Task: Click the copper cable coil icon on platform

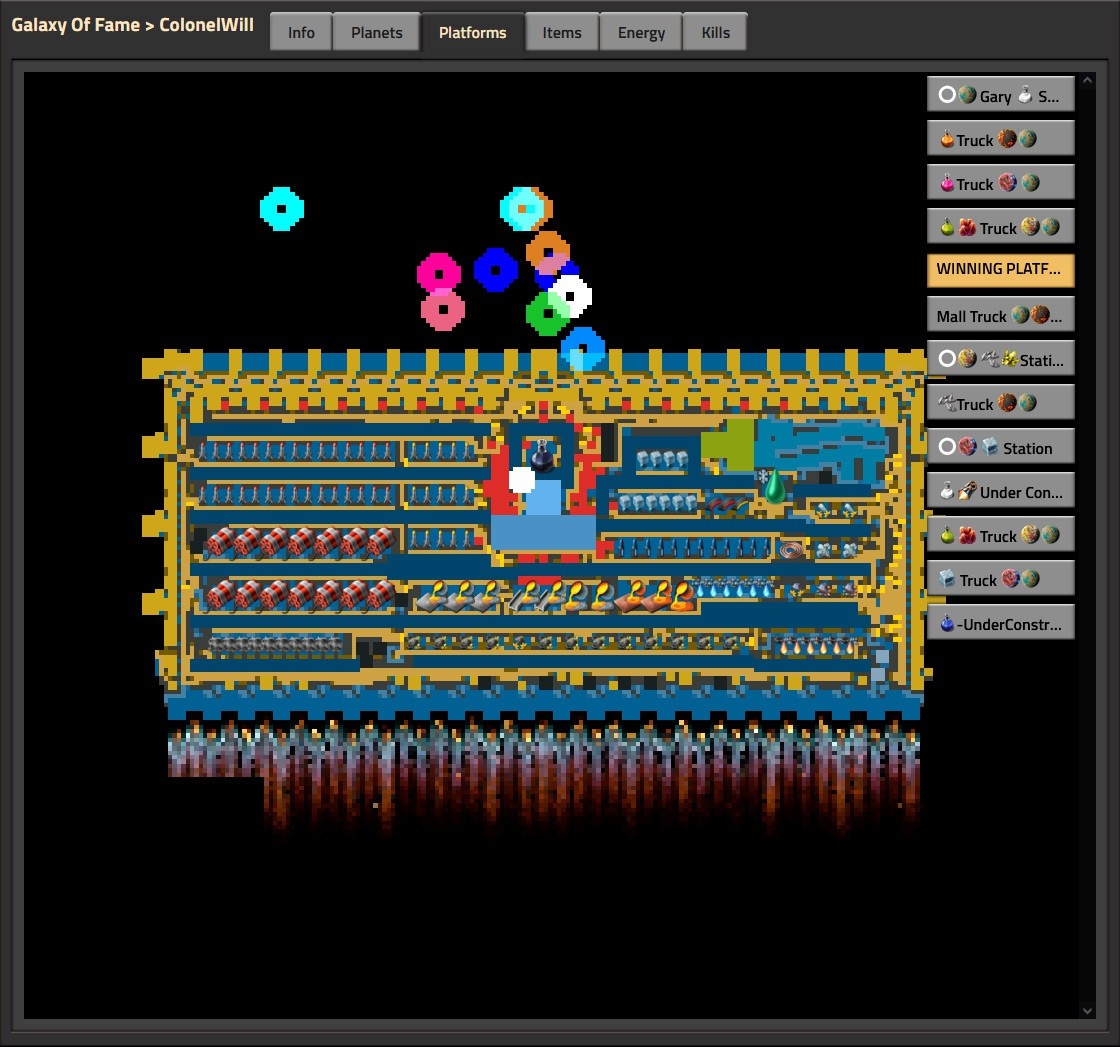Action: point(791,551)
